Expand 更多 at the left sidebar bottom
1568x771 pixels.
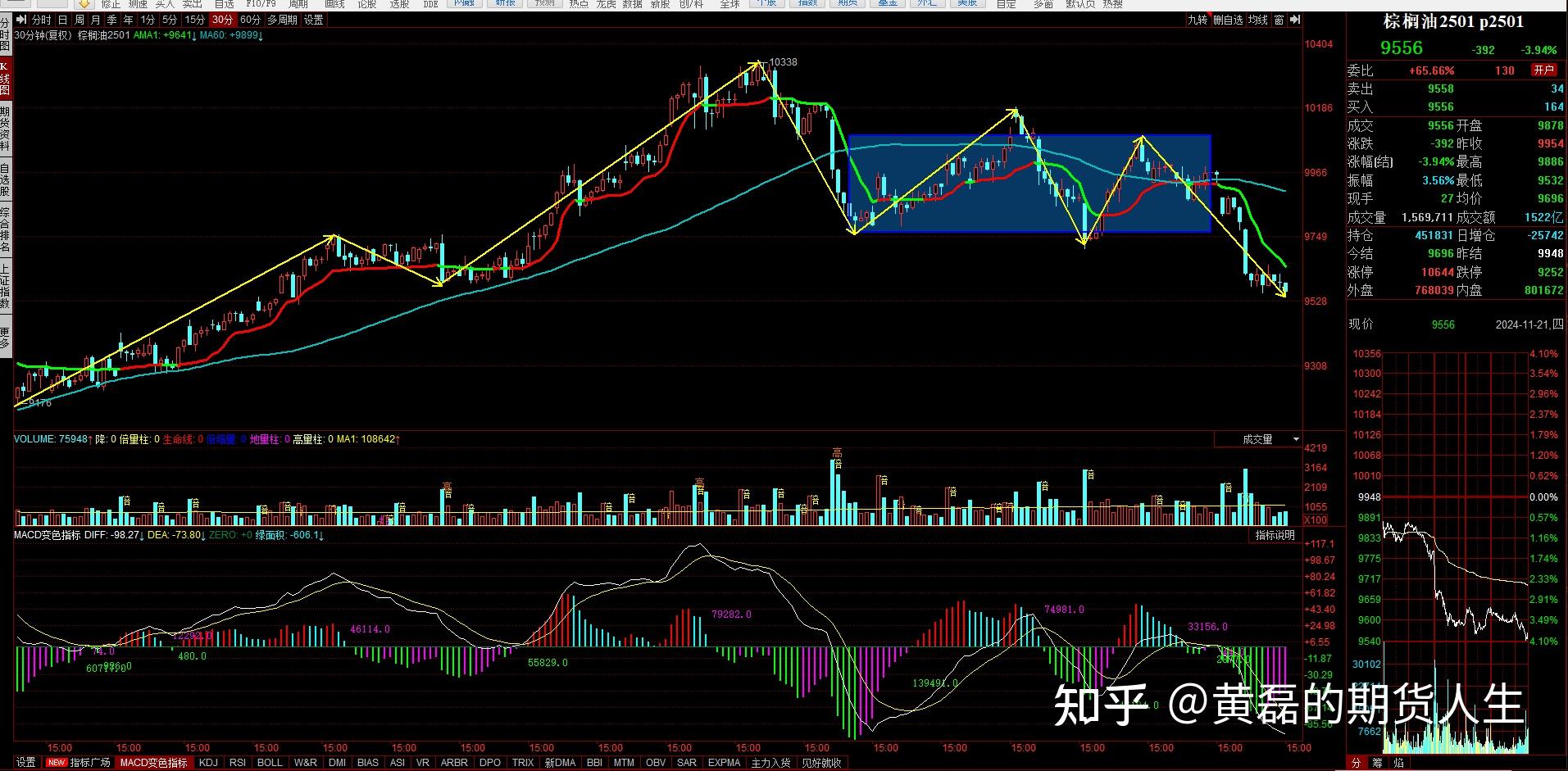5,338
